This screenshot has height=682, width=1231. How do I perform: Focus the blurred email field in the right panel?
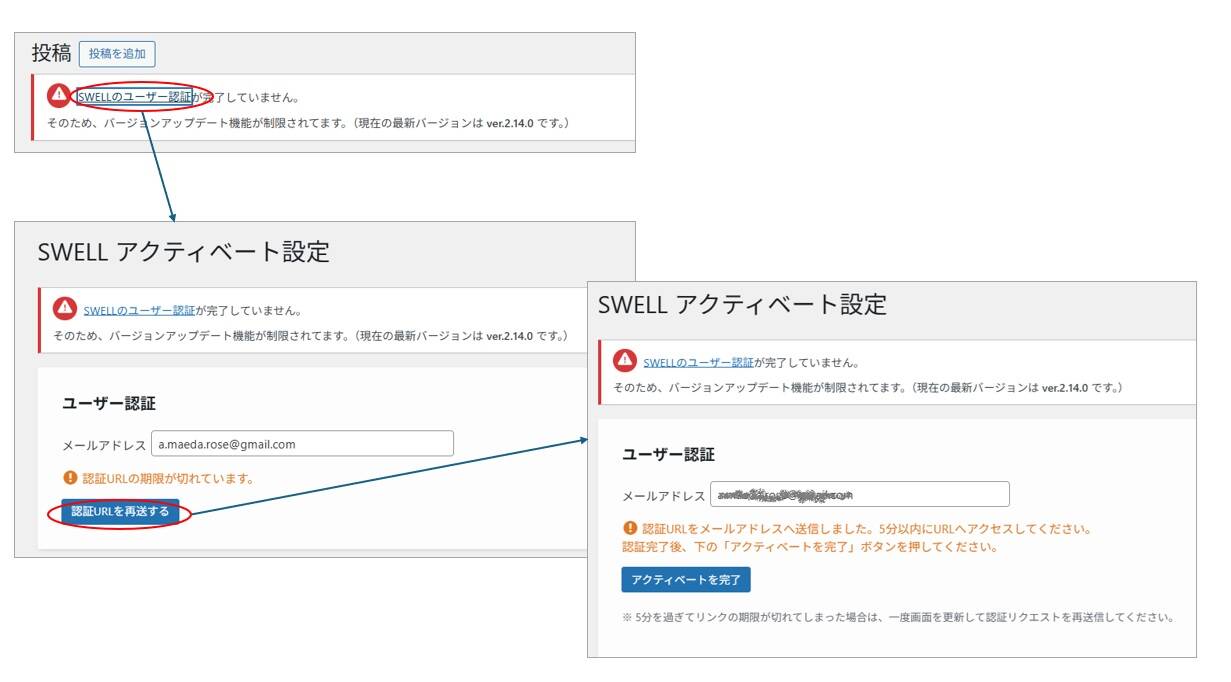pos(860,495)
